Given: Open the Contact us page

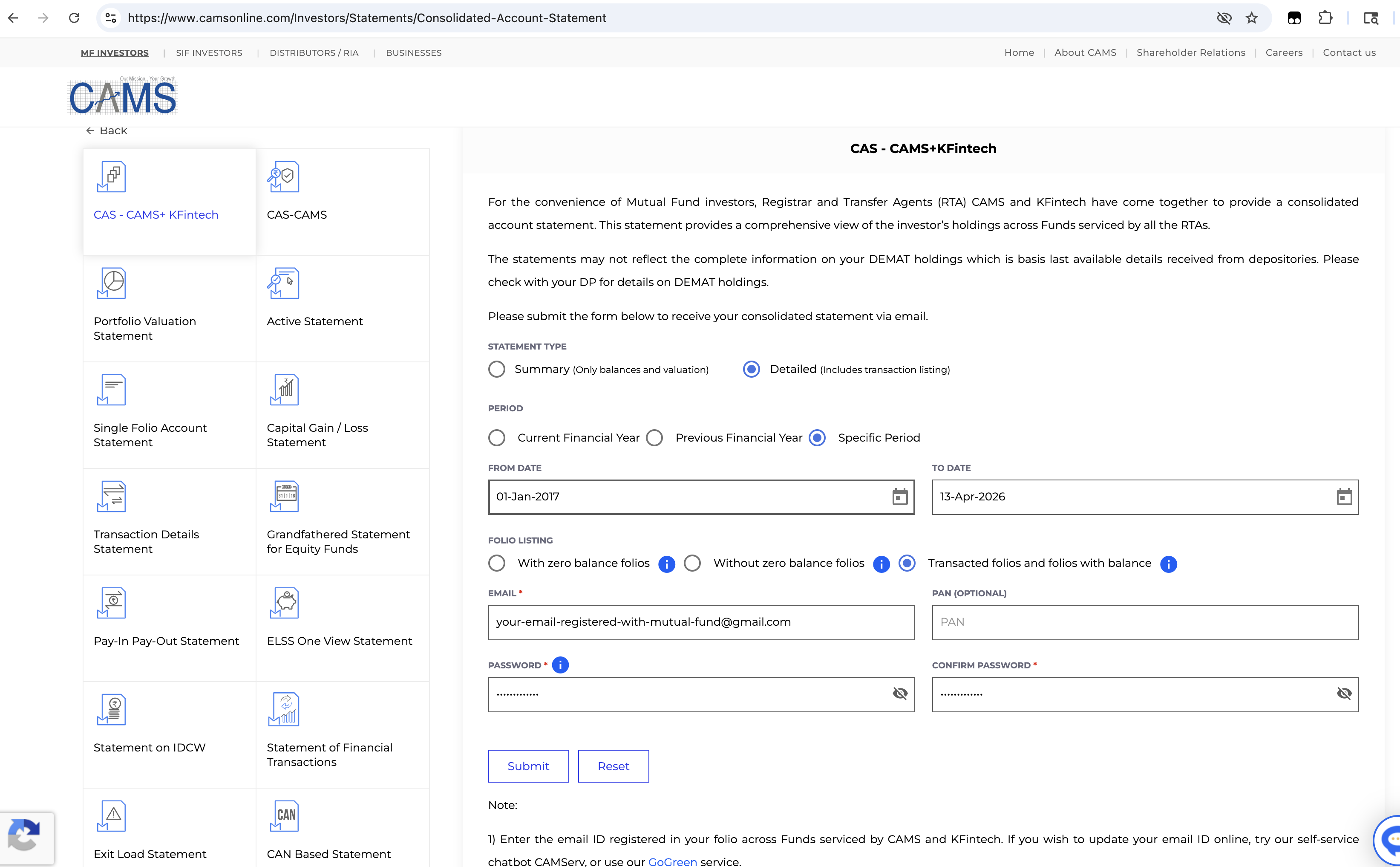Looking at the screenshot, I should (x=1349, y=52).
